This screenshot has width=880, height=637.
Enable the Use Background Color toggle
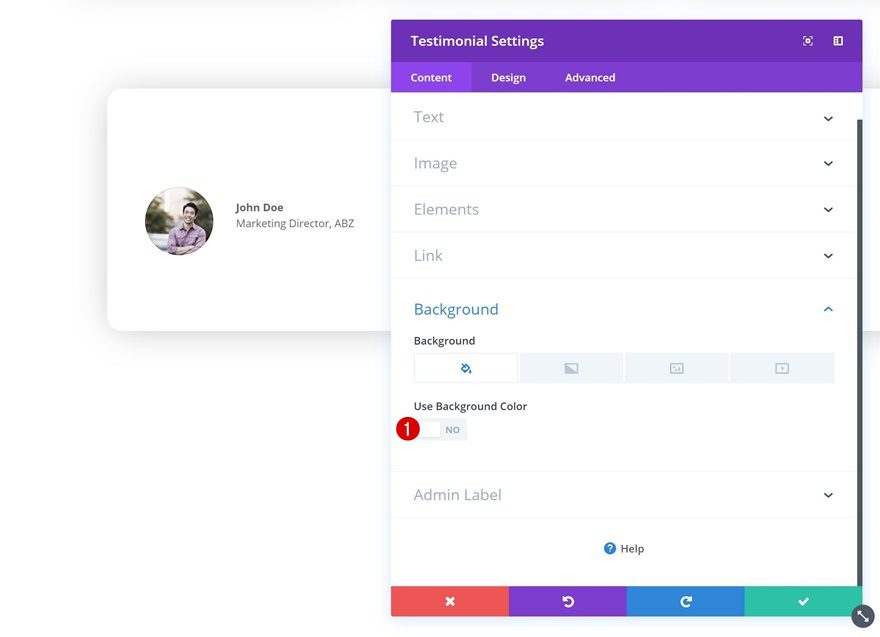pyautogui.click(x=432, y=429)
